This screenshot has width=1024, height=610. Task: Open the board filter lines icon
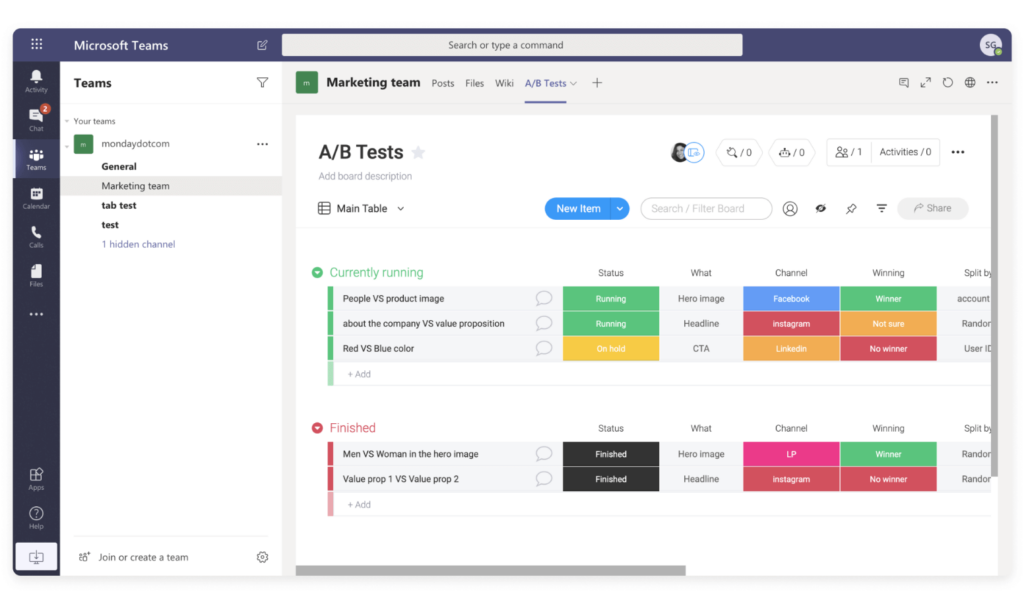point(882,208)
